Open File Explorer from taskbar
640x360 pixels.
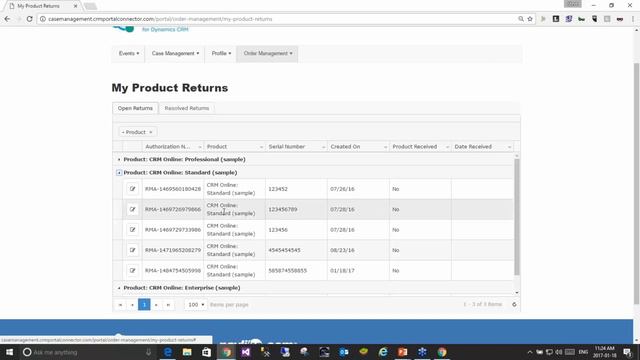(x=187, y=352)
